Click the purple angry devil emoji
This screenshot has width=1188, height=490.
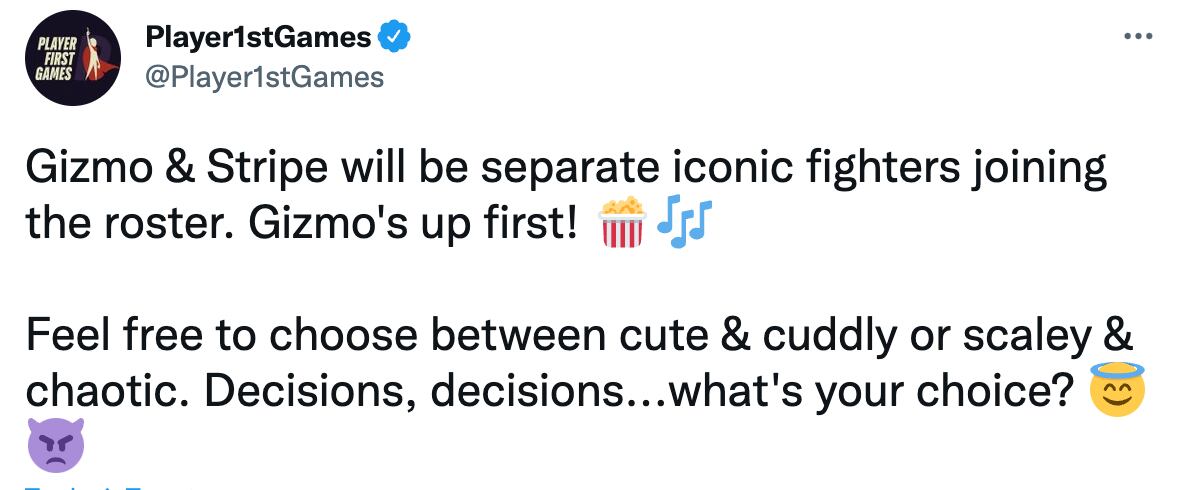click(55, 446)
